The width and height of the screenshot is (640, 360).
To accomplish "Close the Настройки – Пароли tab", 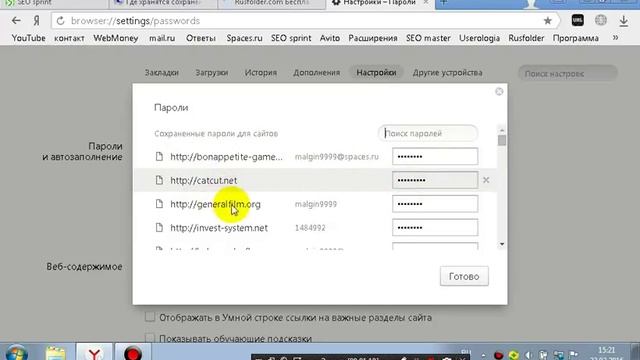I will pos(426,2).
